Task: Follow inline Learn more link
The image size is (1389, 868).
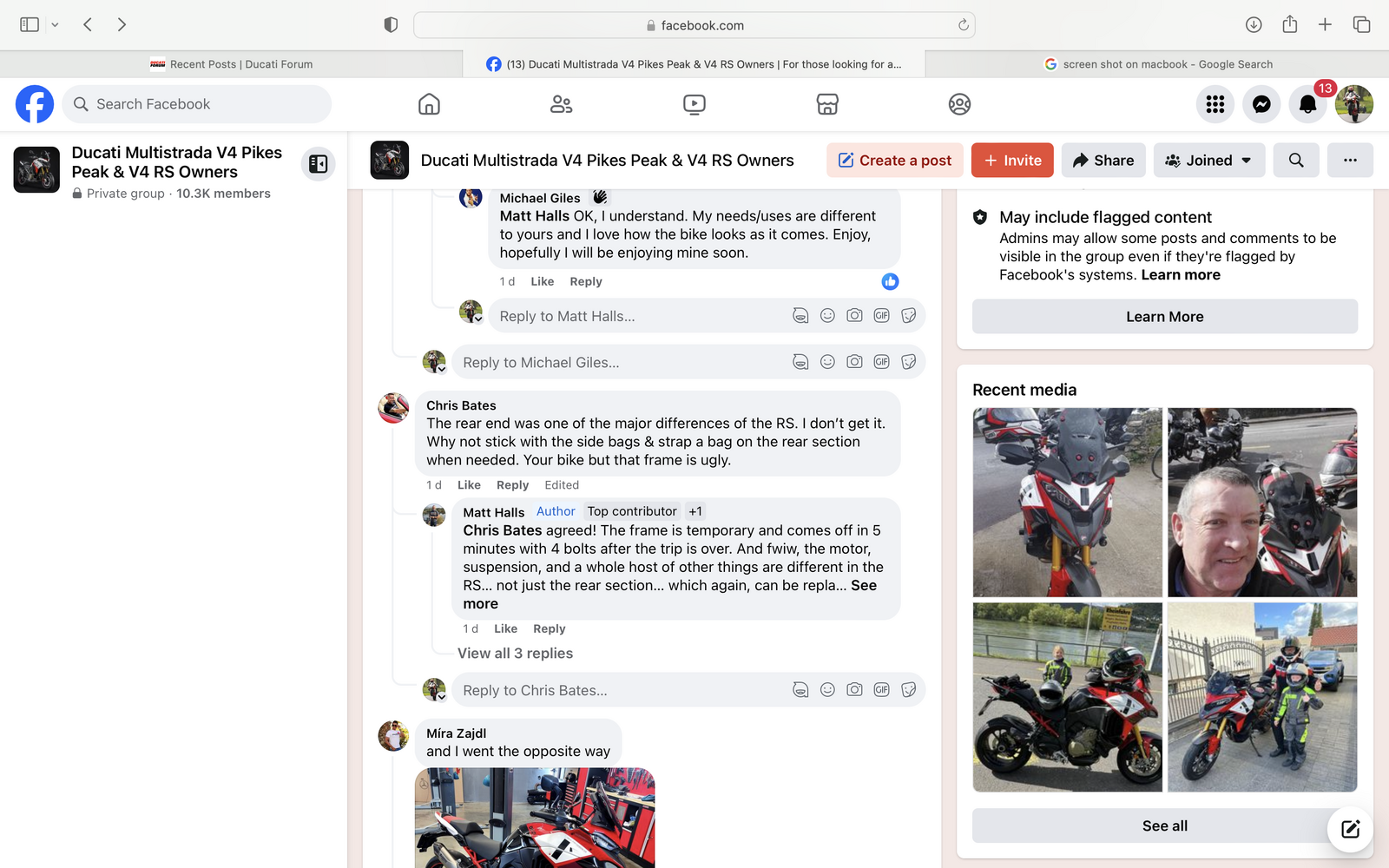Action: [x=1181, y=274]
